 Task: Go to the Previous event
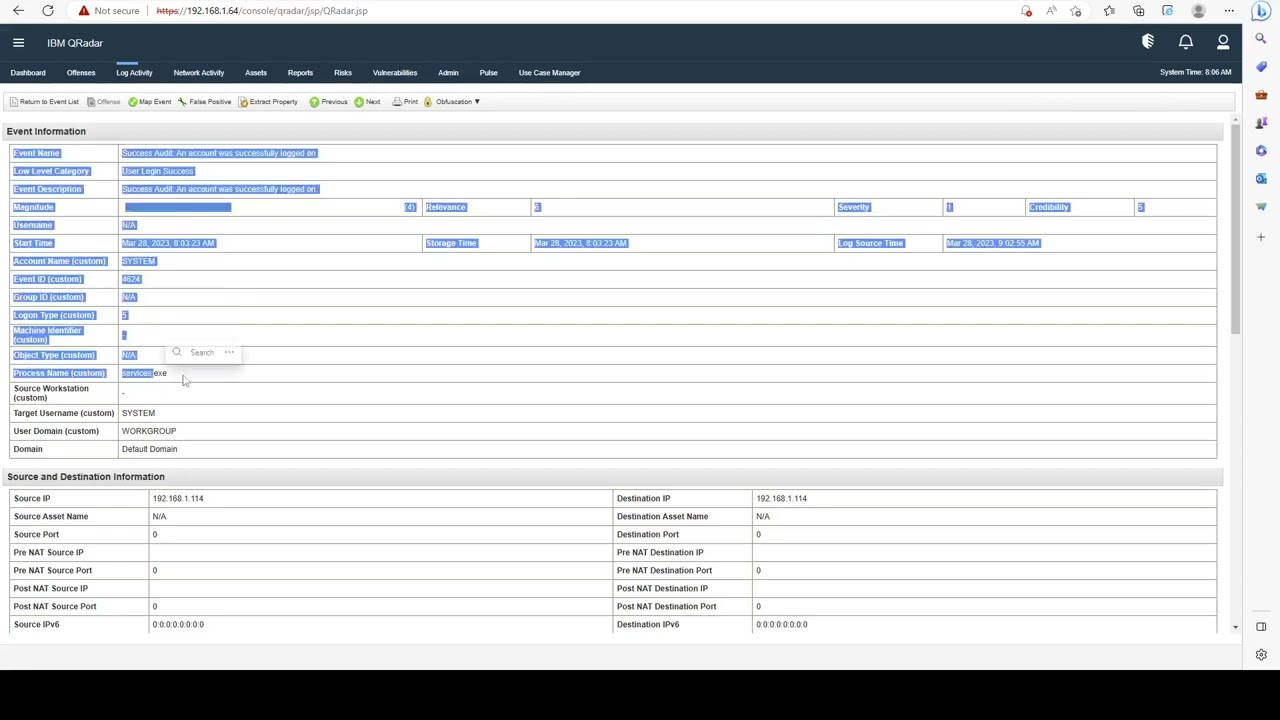pos(328,102)
